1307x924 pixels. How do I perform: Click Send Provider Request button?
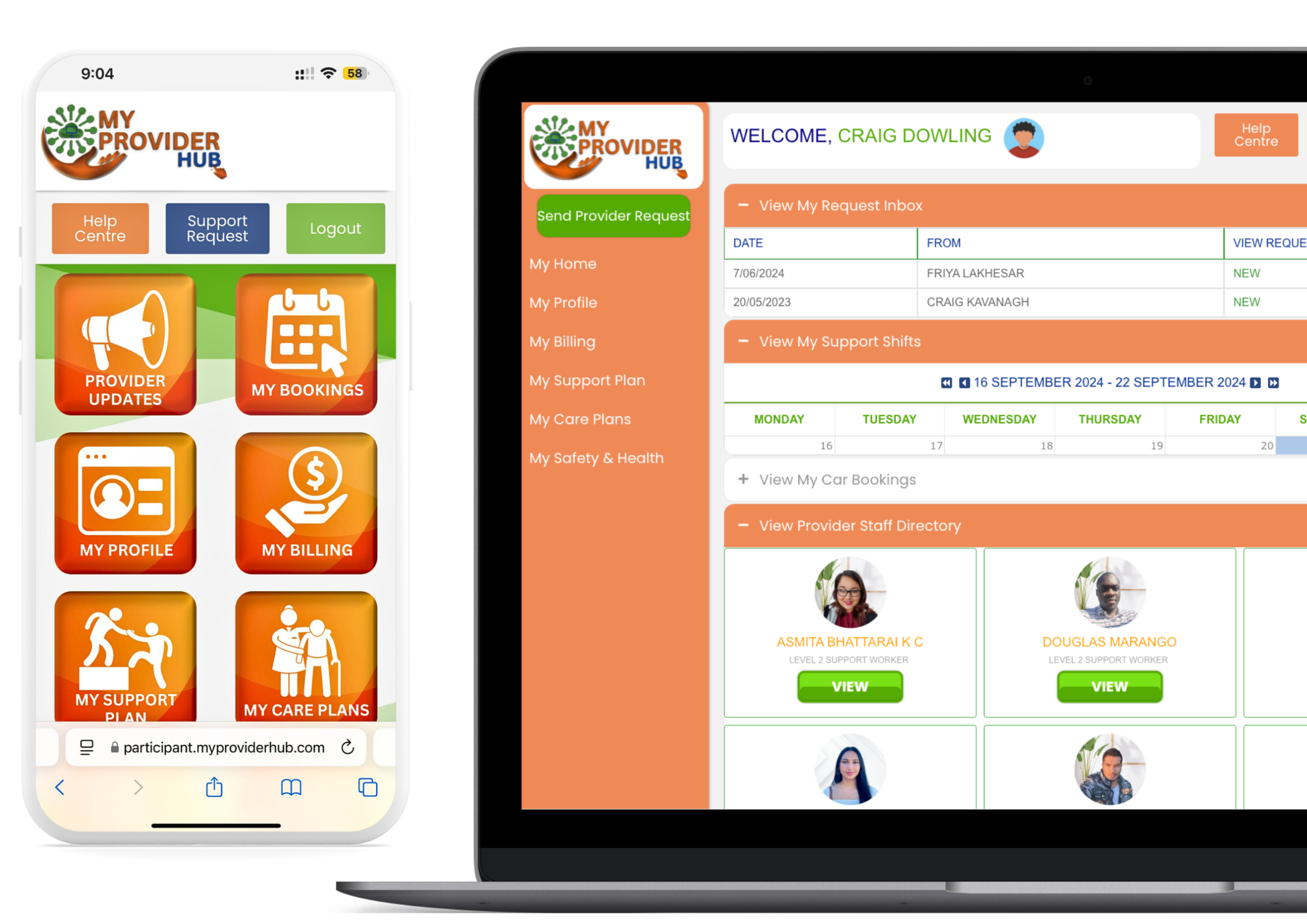click(x=613, y=216)
